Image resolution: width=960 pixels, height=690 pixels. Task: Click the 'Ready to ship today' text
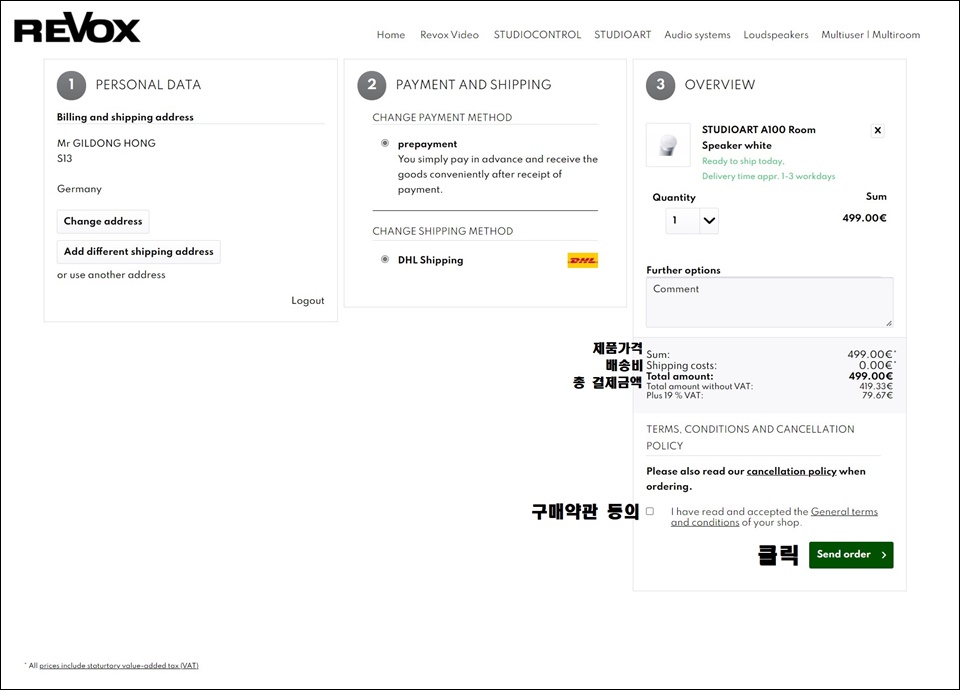tap(743, 161)
